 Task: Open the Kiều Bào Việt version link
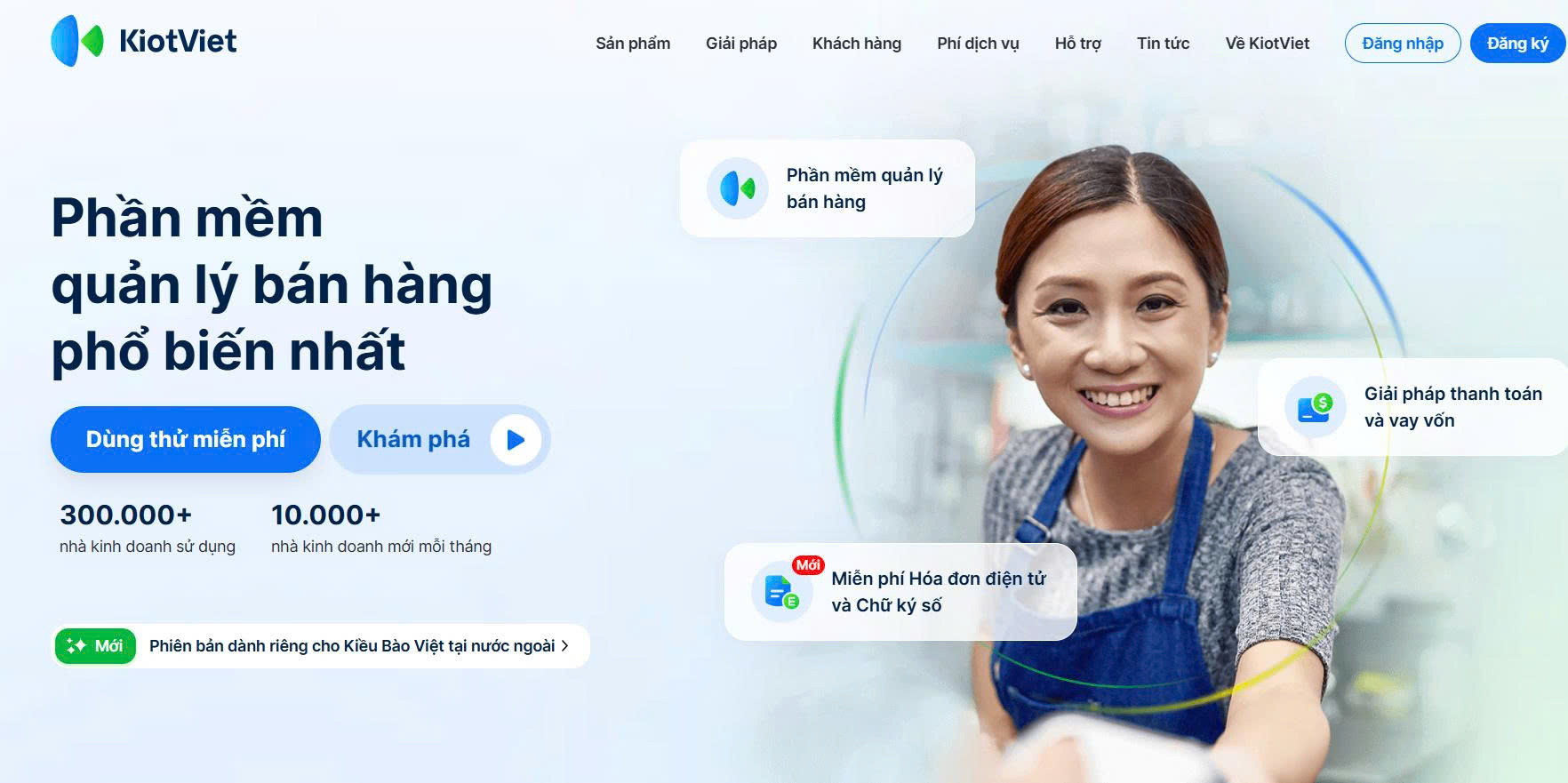coord(352,646)
